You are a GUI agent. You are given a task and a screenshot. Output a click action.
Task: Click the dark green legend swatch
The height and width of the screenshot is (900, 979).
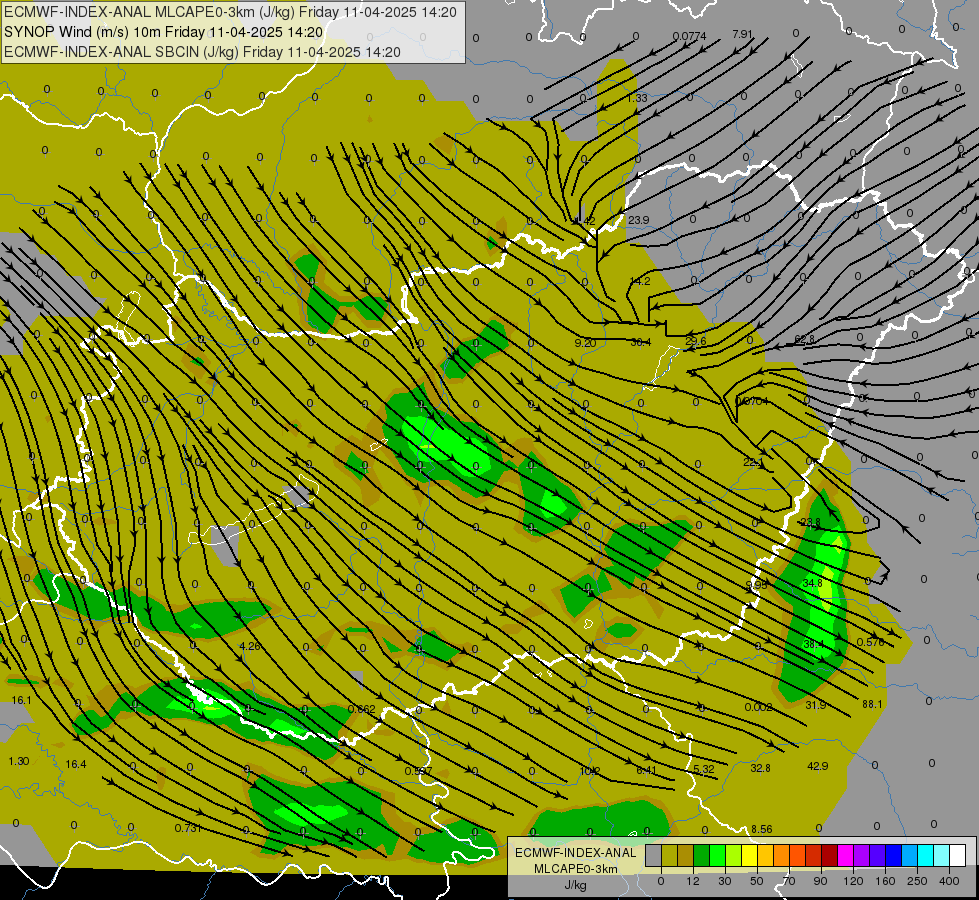701,856
